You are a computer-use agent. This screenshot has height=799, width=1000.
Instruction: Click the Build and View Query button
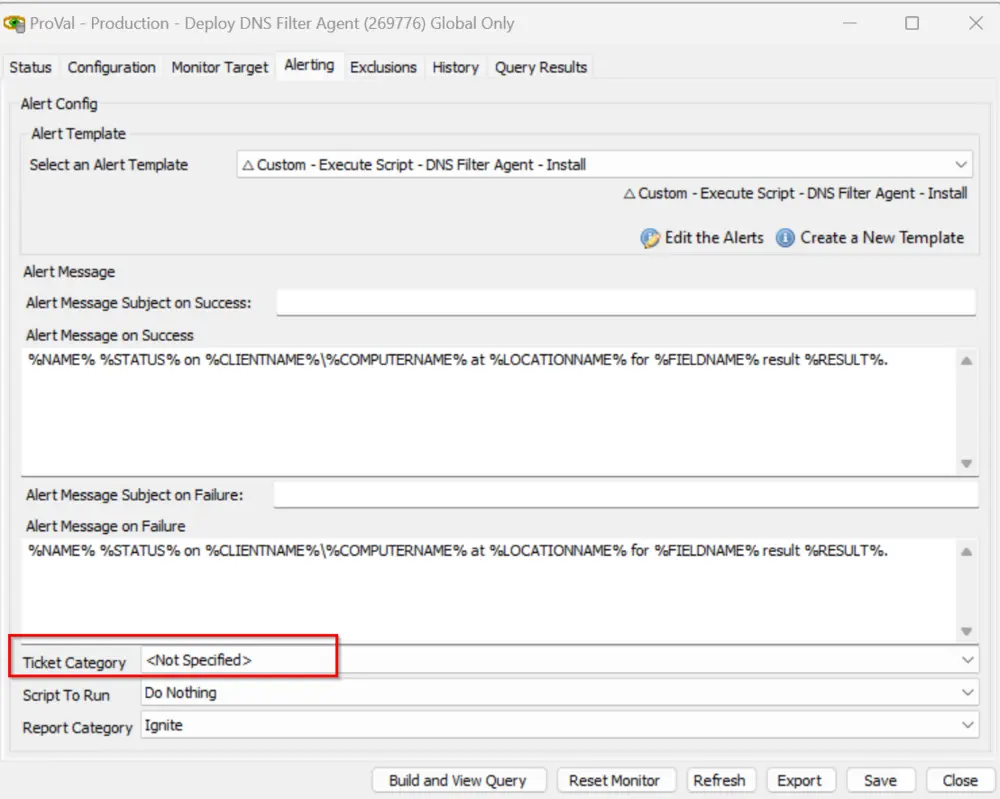click(x=458, y=781)
